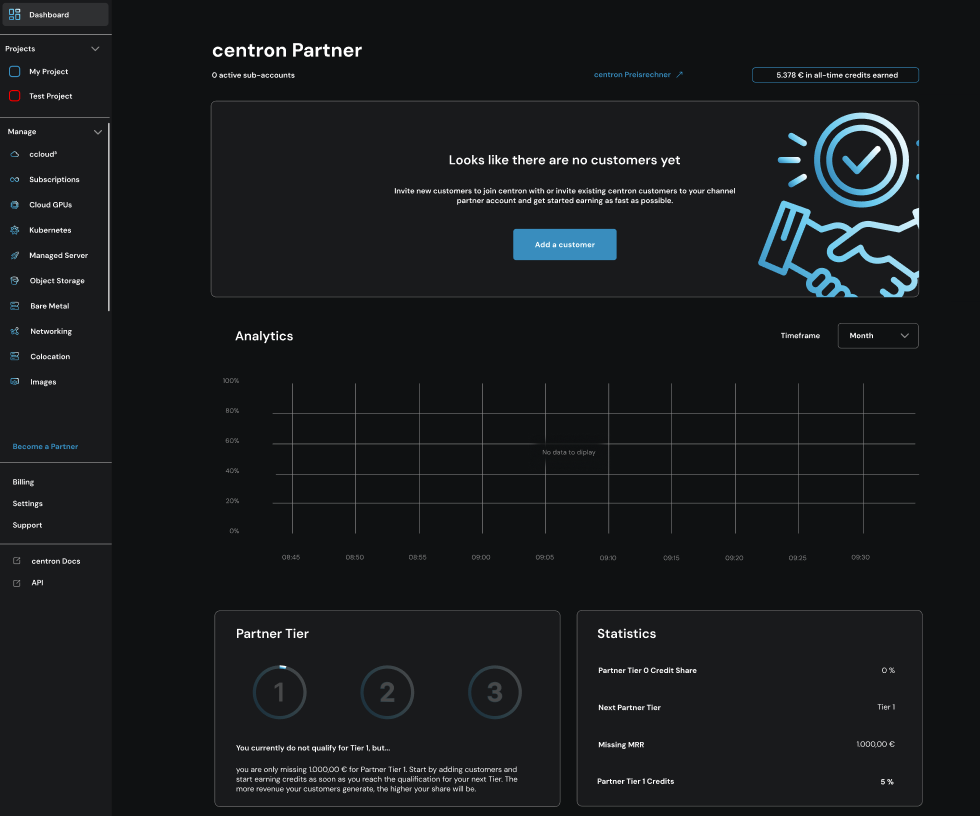Open API link in sidebar
The image size is (980, 816).
(38, 583)
